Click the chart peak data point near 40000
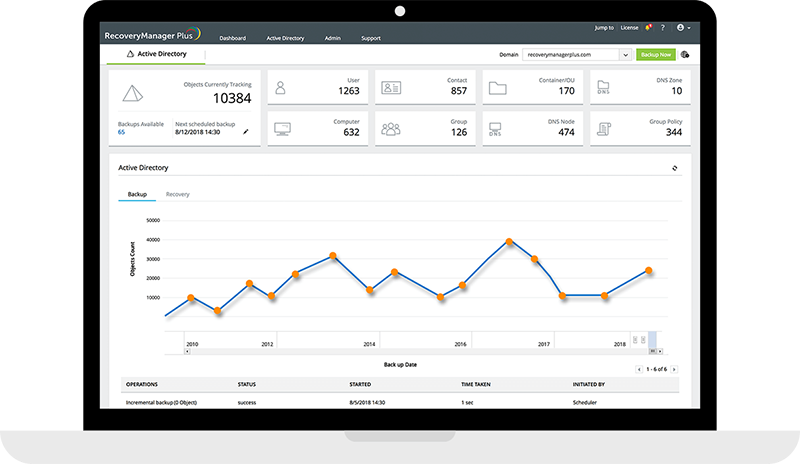The height and width of the screenshot is (464, 800). point(509,241)
